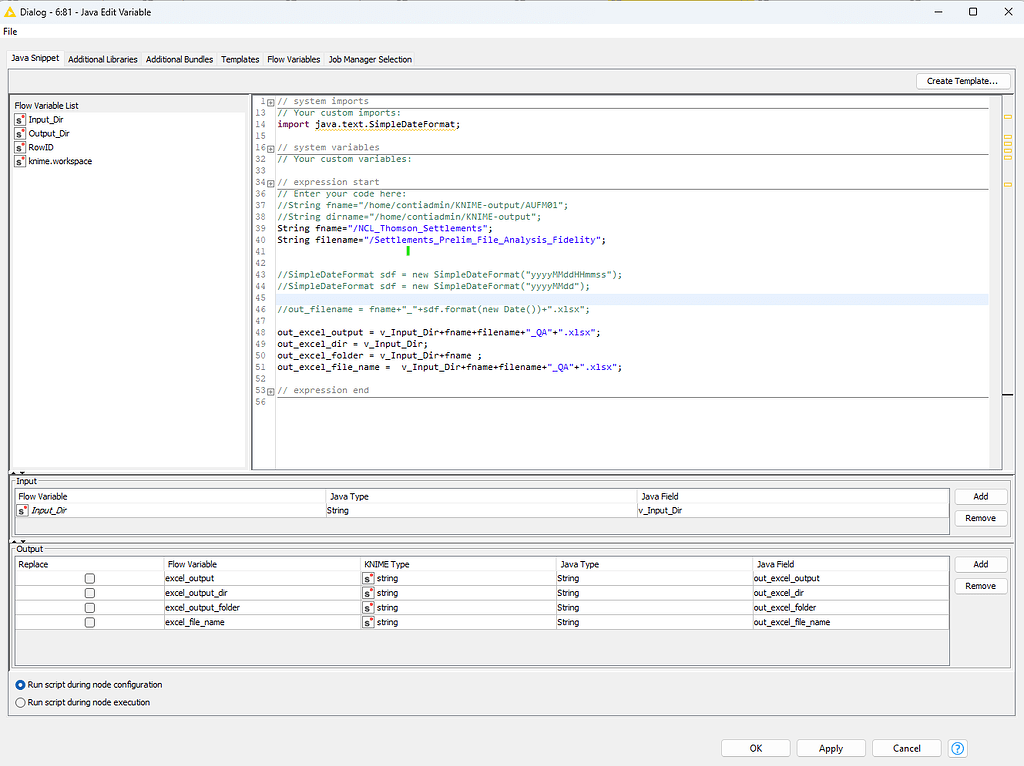Click Add button in Input section

pos(980,496)
